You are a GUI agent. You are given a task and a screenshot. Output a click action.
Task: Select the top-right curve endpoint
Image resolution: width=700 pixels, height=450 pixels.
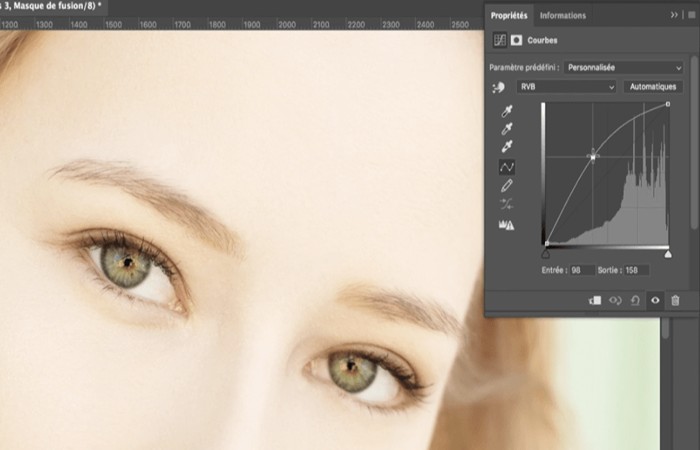[x=668, y=104]
